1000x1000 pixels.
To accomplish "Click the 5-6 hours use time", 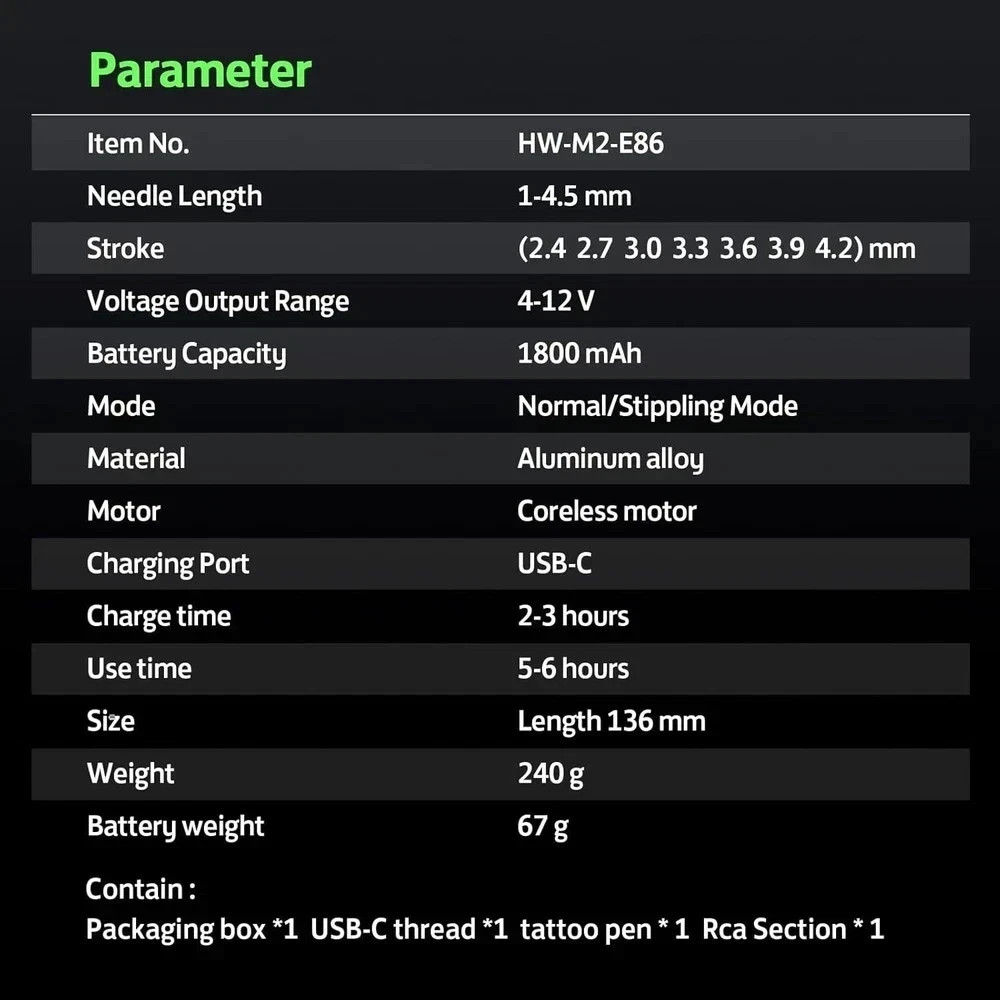I will (573, 669).
